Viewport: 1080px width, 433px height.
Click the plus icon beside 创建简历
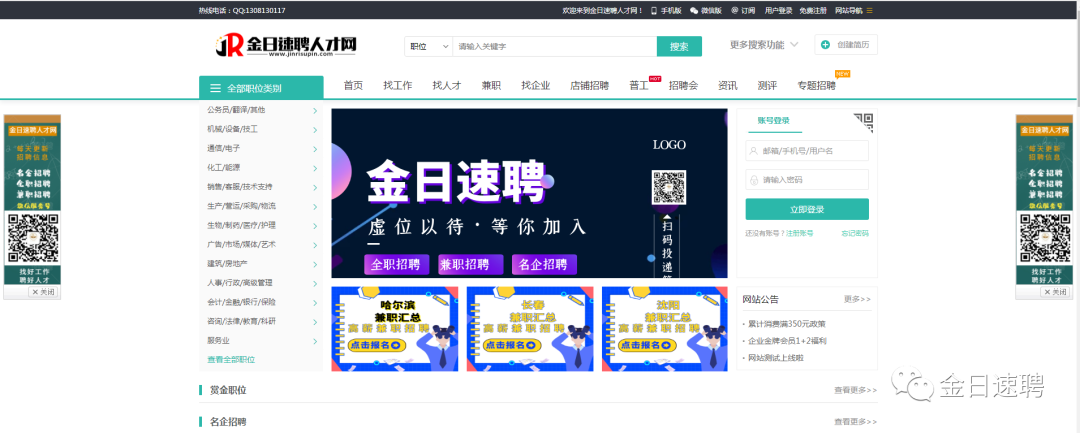826,45
